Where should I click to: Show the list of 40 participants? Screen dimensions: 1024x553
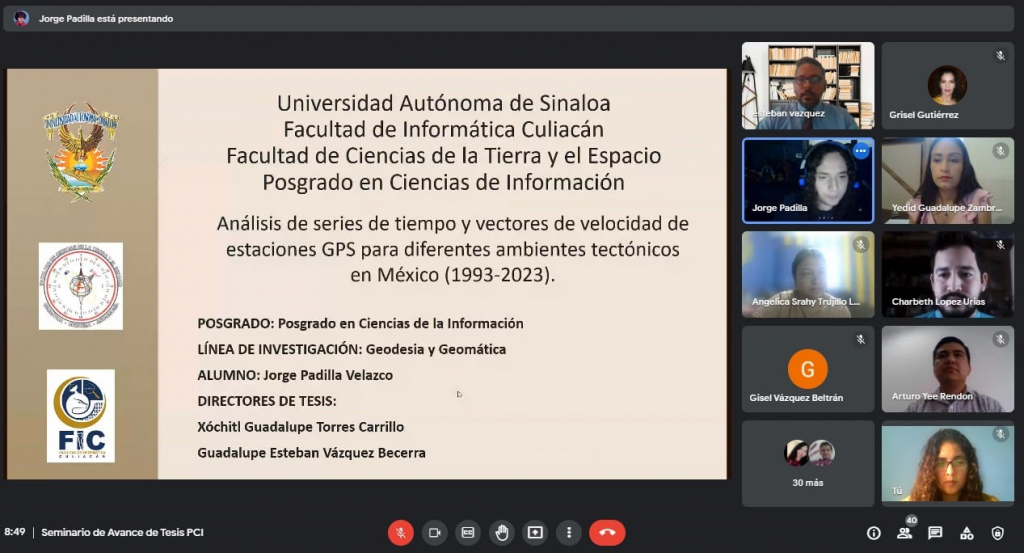click(x=904, y=533)
